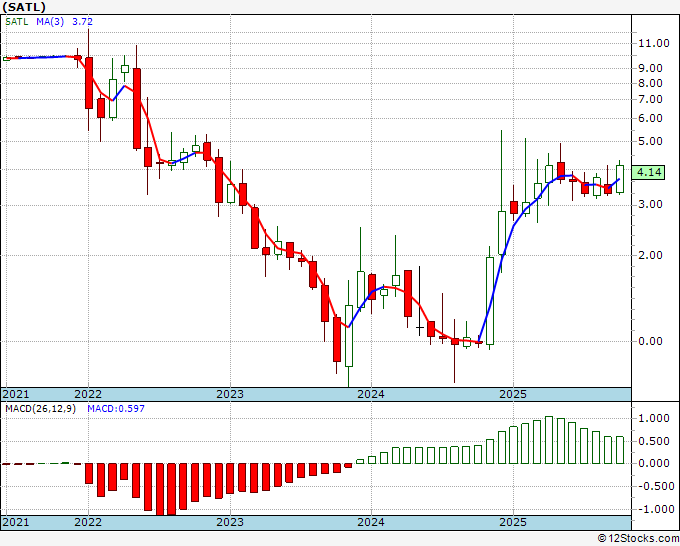Viewport: 680px width, 546px height.
Task: Click the 7.00 price axis label
Action: (x=650, y=99)
